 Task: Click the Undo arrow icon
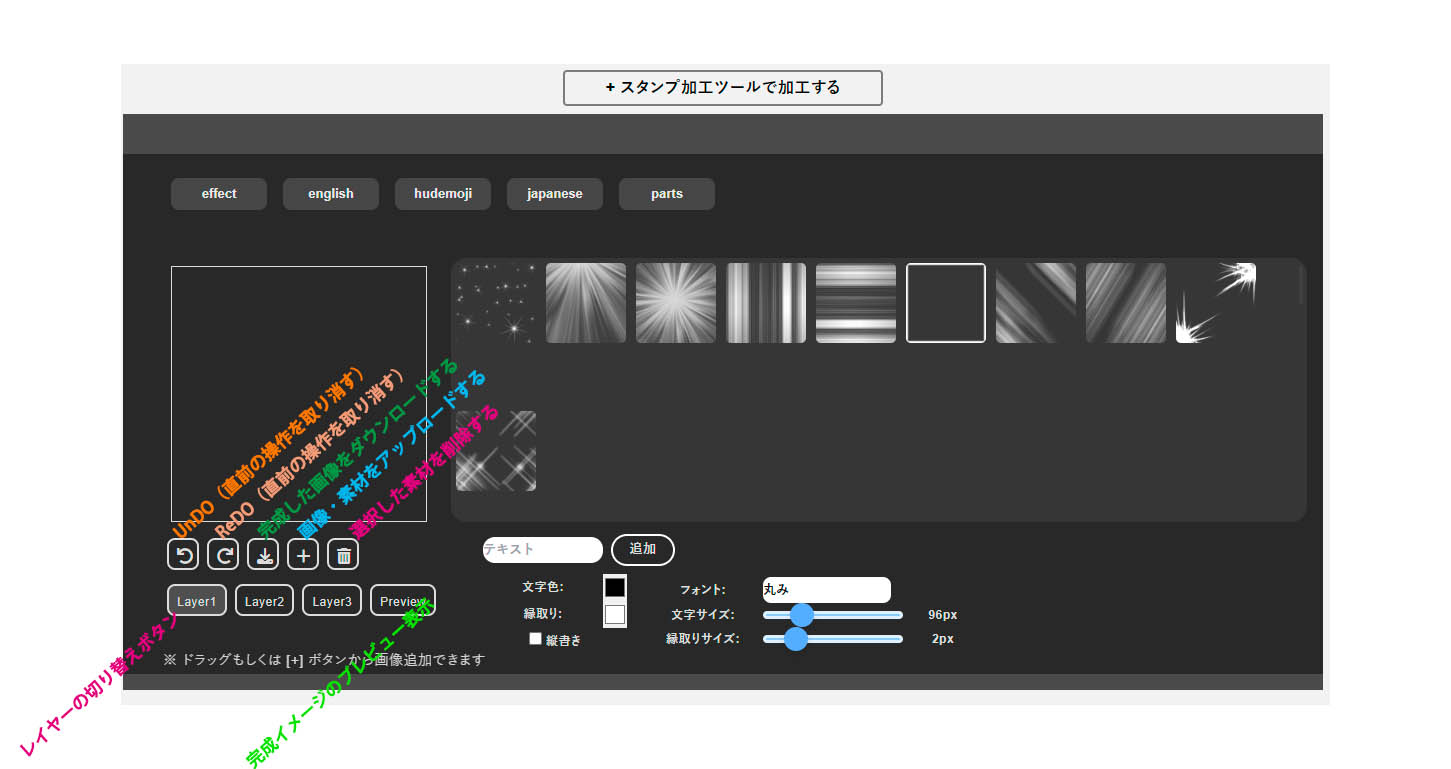(183, 554)
